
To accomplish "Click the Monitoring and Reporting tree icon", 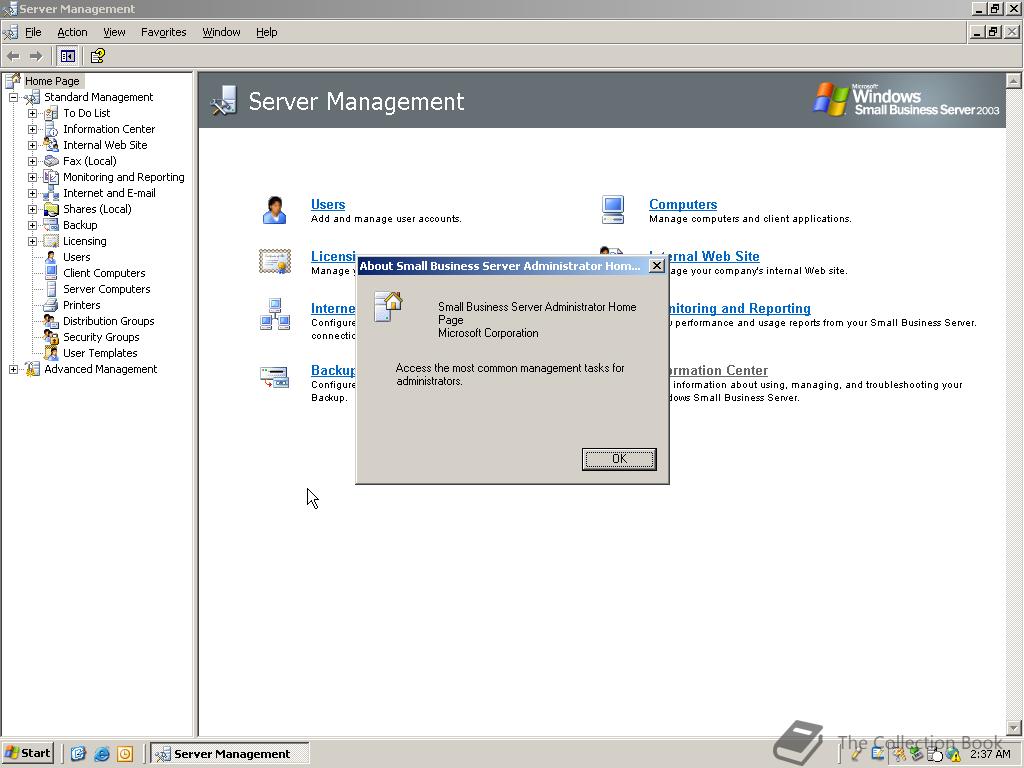I will click(51, 177).
